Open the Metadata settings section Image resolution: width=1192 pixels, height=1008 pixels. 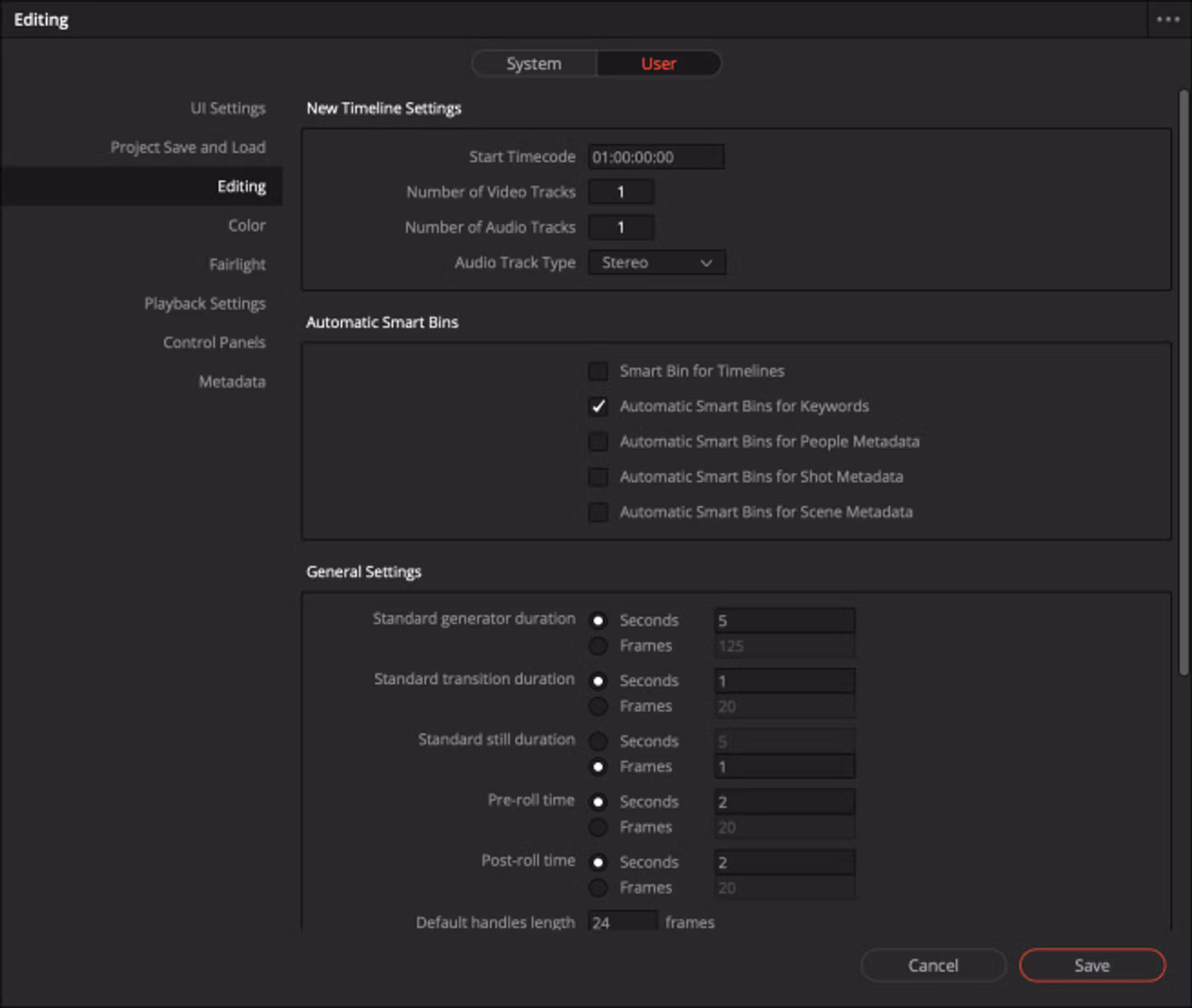(232, 382)
